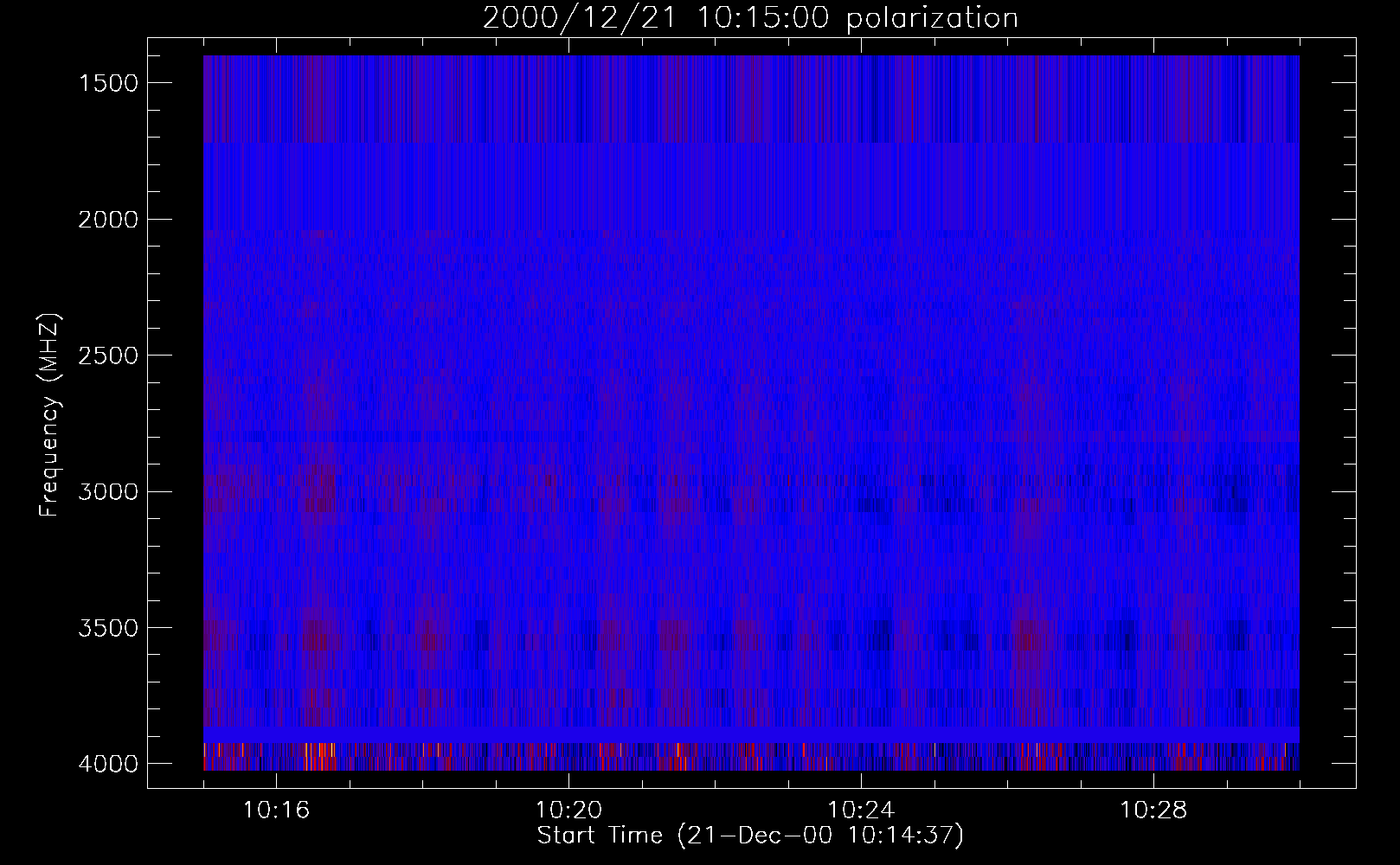Click the 3500 frequency tick label
The height and width of the screenshot is (865, 1400).
point(108,628)
